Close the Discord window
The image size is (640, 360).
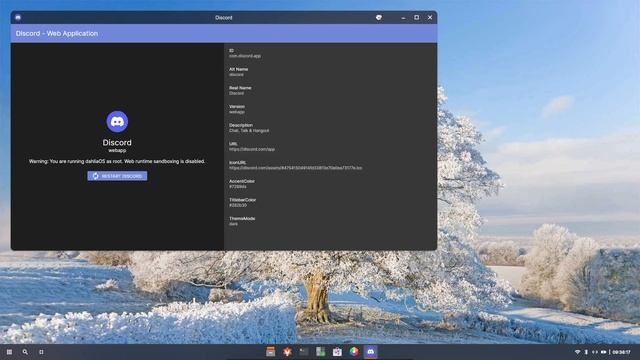pyautogui.click(x=430, y=18)
